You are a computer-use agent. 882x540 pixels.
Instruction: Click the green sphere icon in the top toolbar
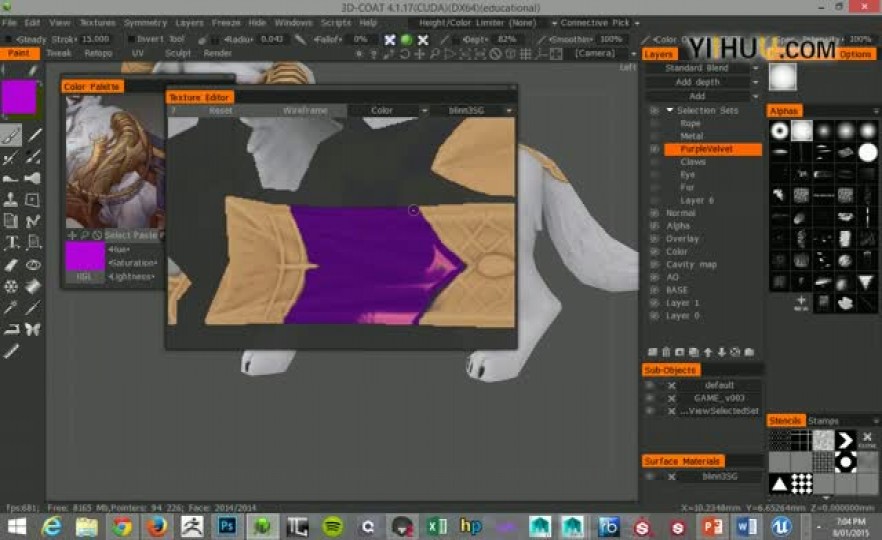406,39
